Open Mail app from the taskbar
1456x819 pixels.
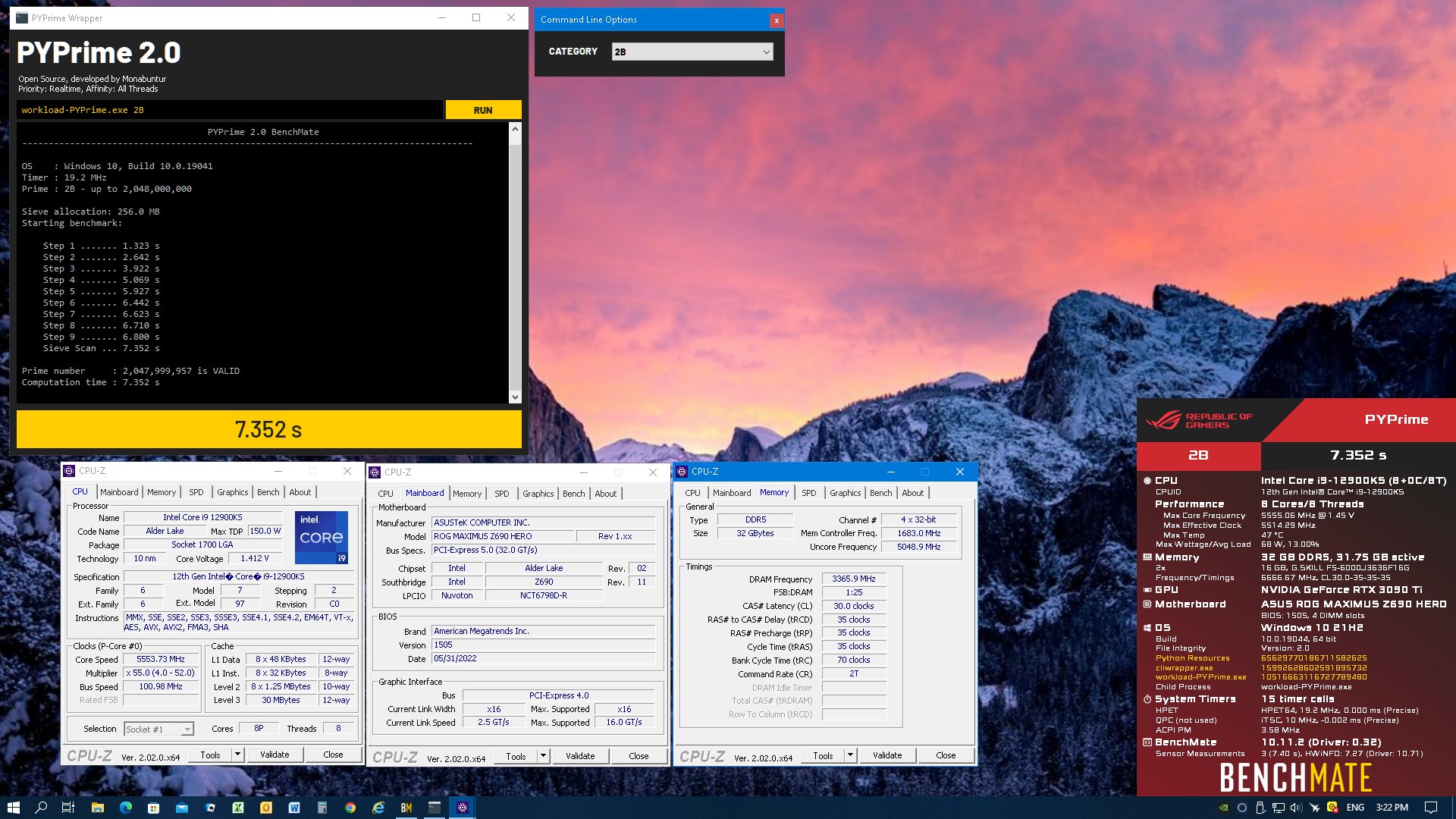coord(182,808)
